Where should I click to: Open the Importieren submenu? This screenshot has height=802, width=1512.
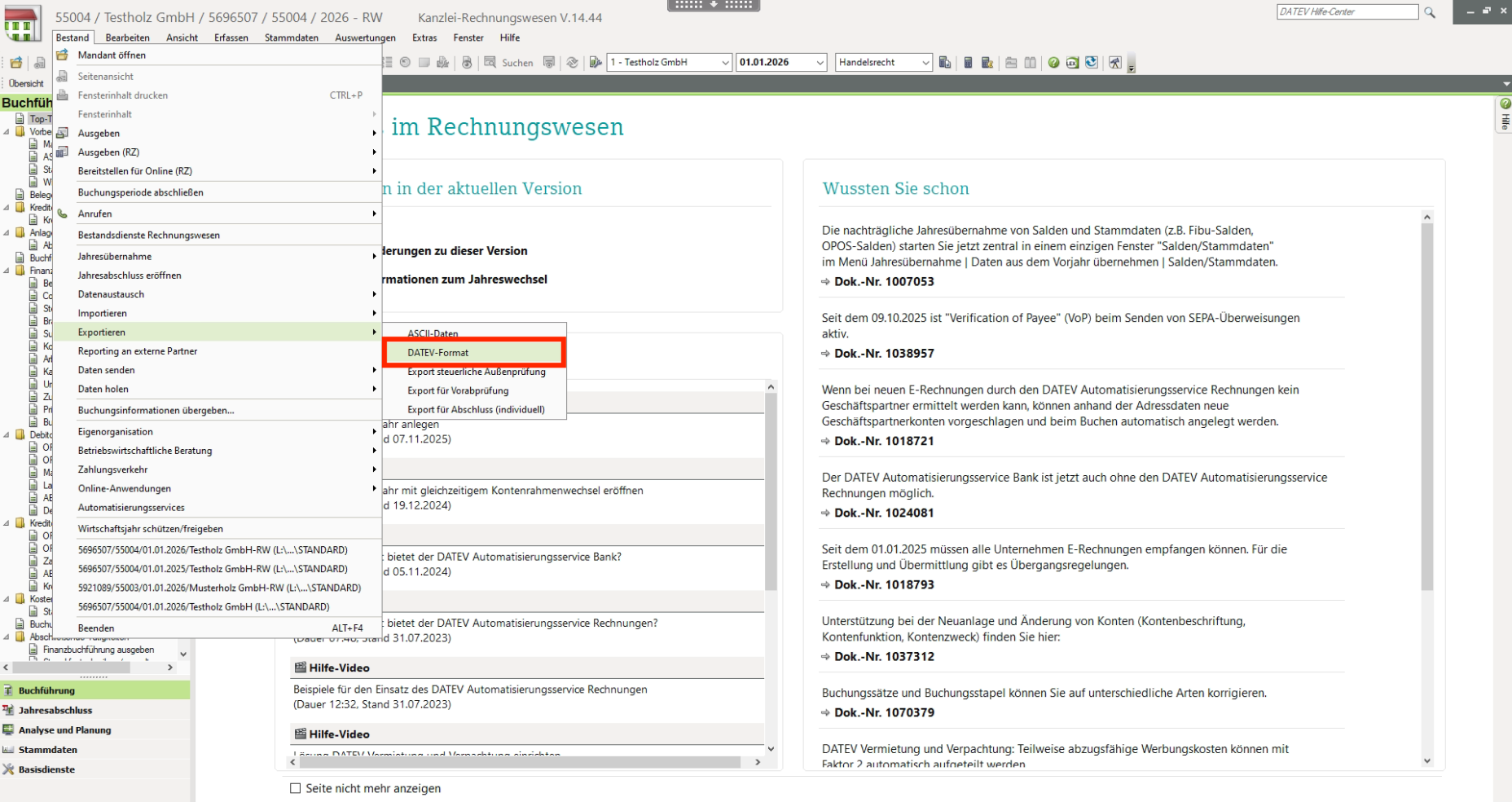click(x=218, y=313)
